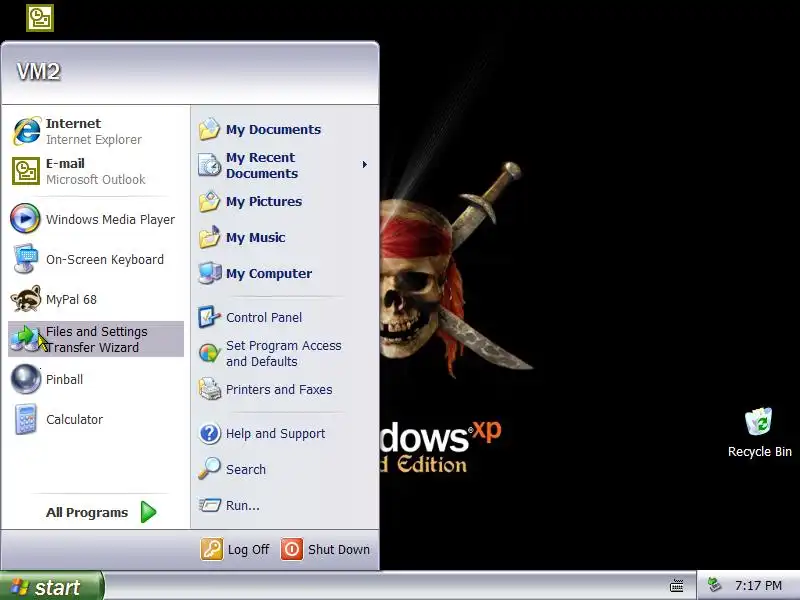This screenshot has height=600, width=800.
Task: Click the 'MyPal 68' label
Action: (71, 299)
